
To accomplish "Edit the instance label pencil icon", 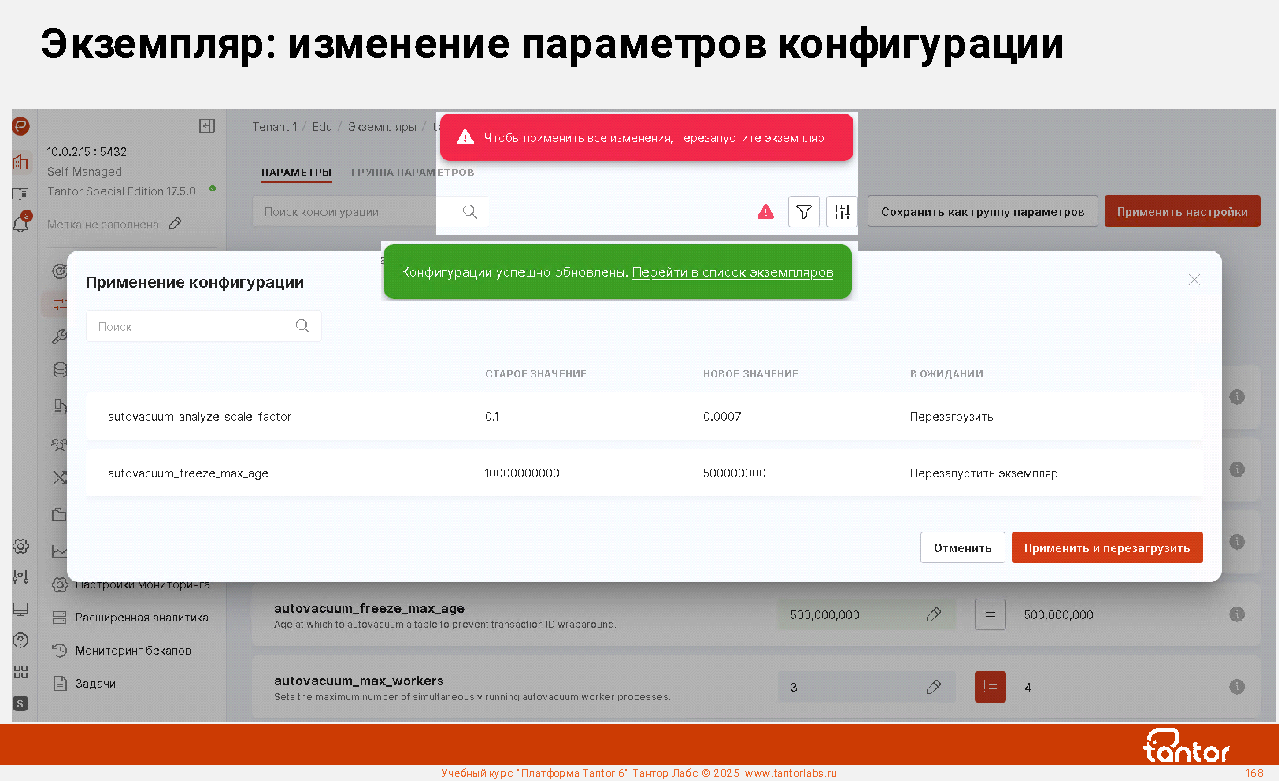I will [176, 224].
